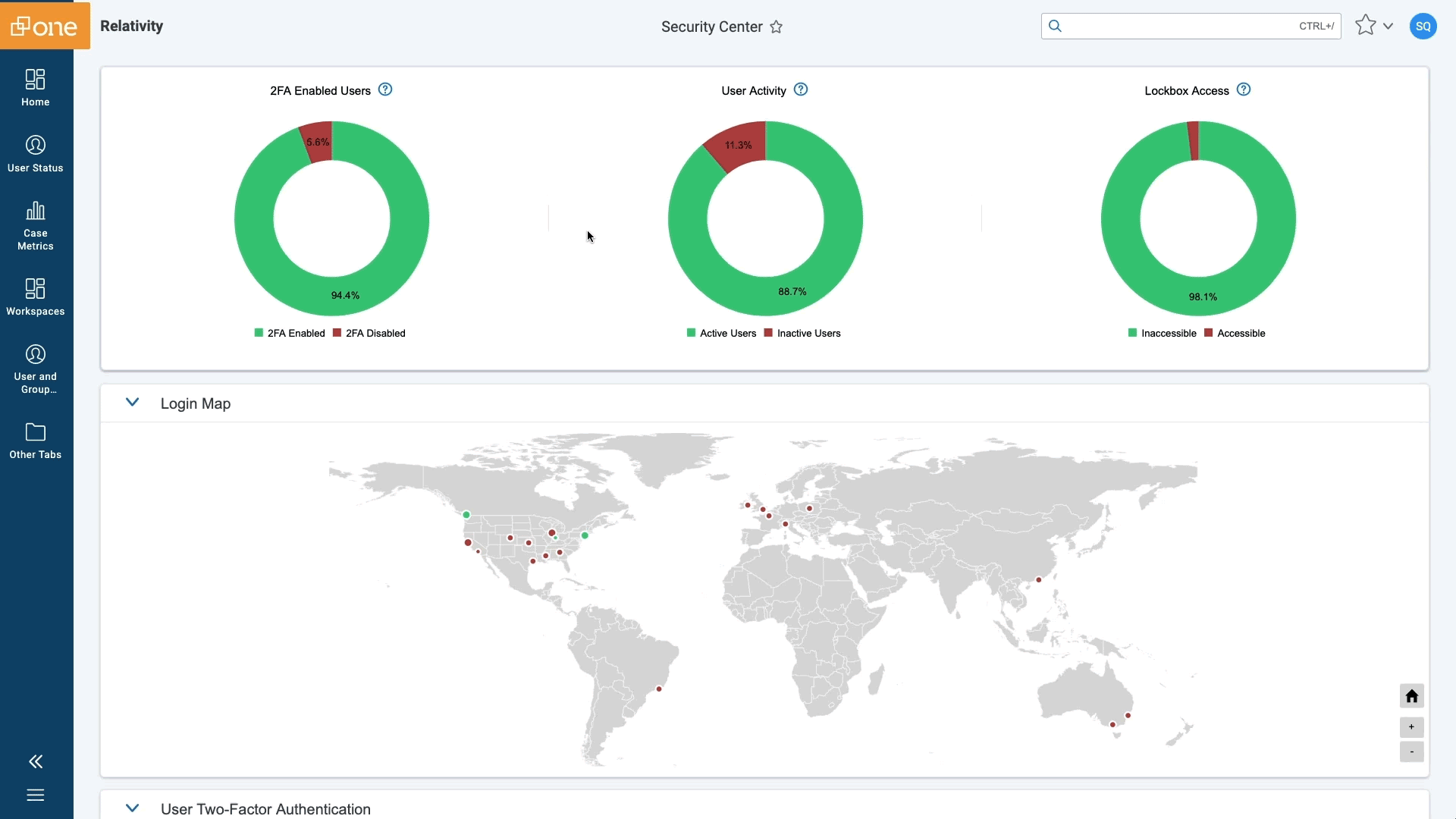Collapse the Login Map section
This screenshot has width=1456, height=819.
point(132,403)
